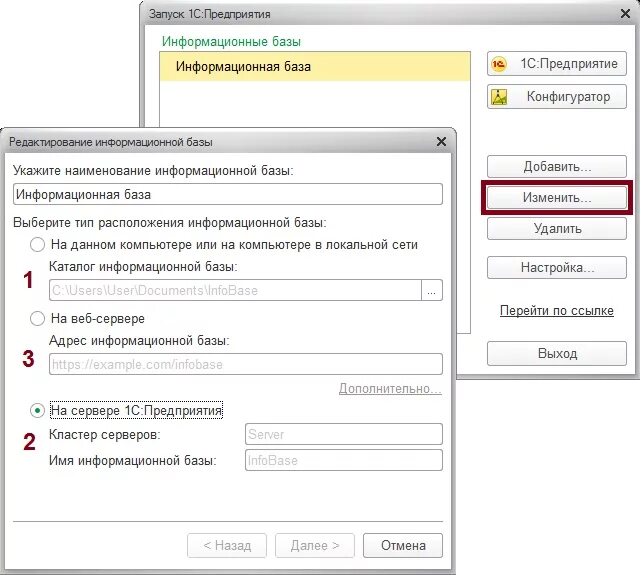Follow the 'Перейти по ссылке' link
Viewport: 641px width, 575px height.
click(557, 311)
